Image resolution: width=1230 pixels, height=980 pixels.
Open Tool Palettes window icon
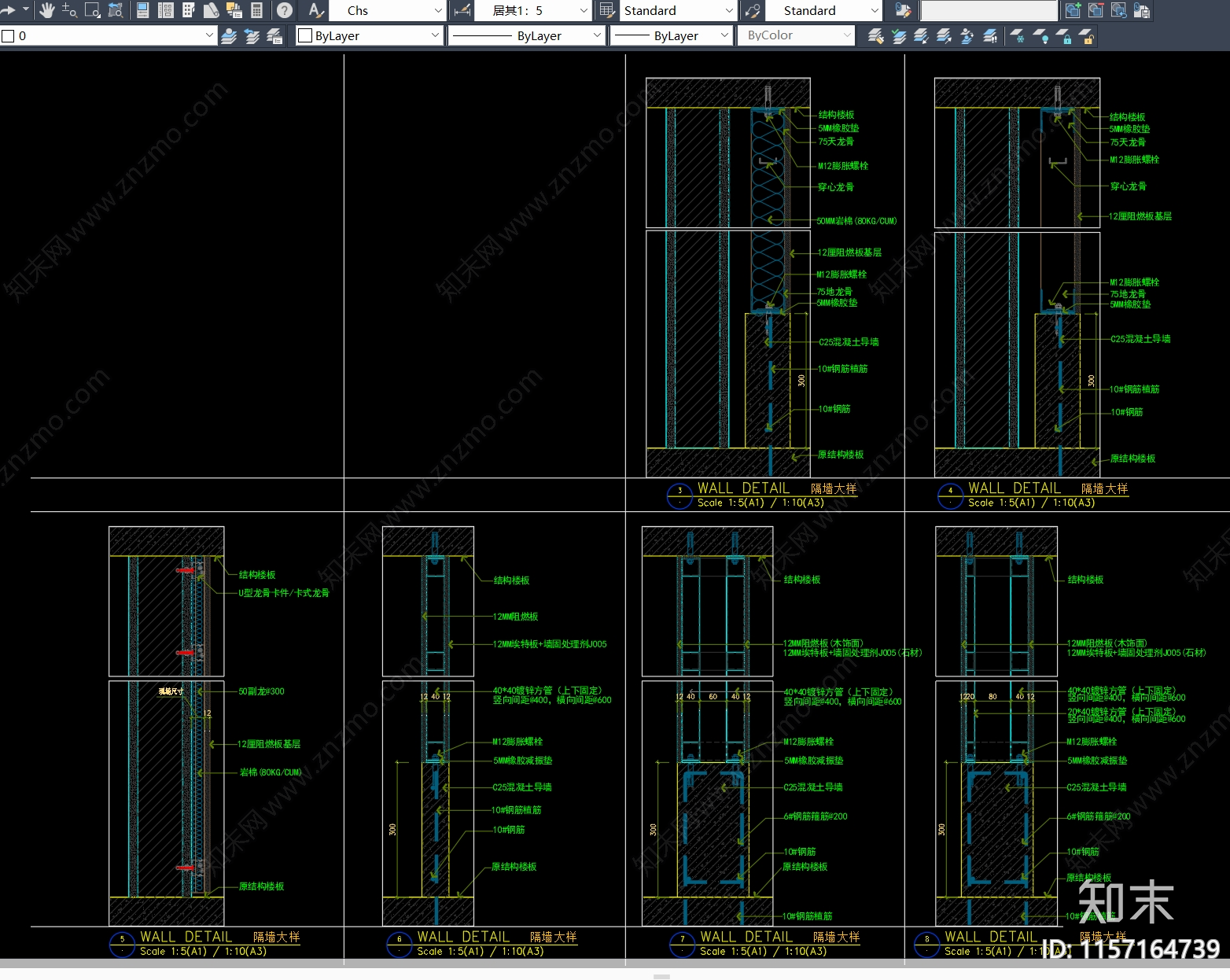coord(189,10)
